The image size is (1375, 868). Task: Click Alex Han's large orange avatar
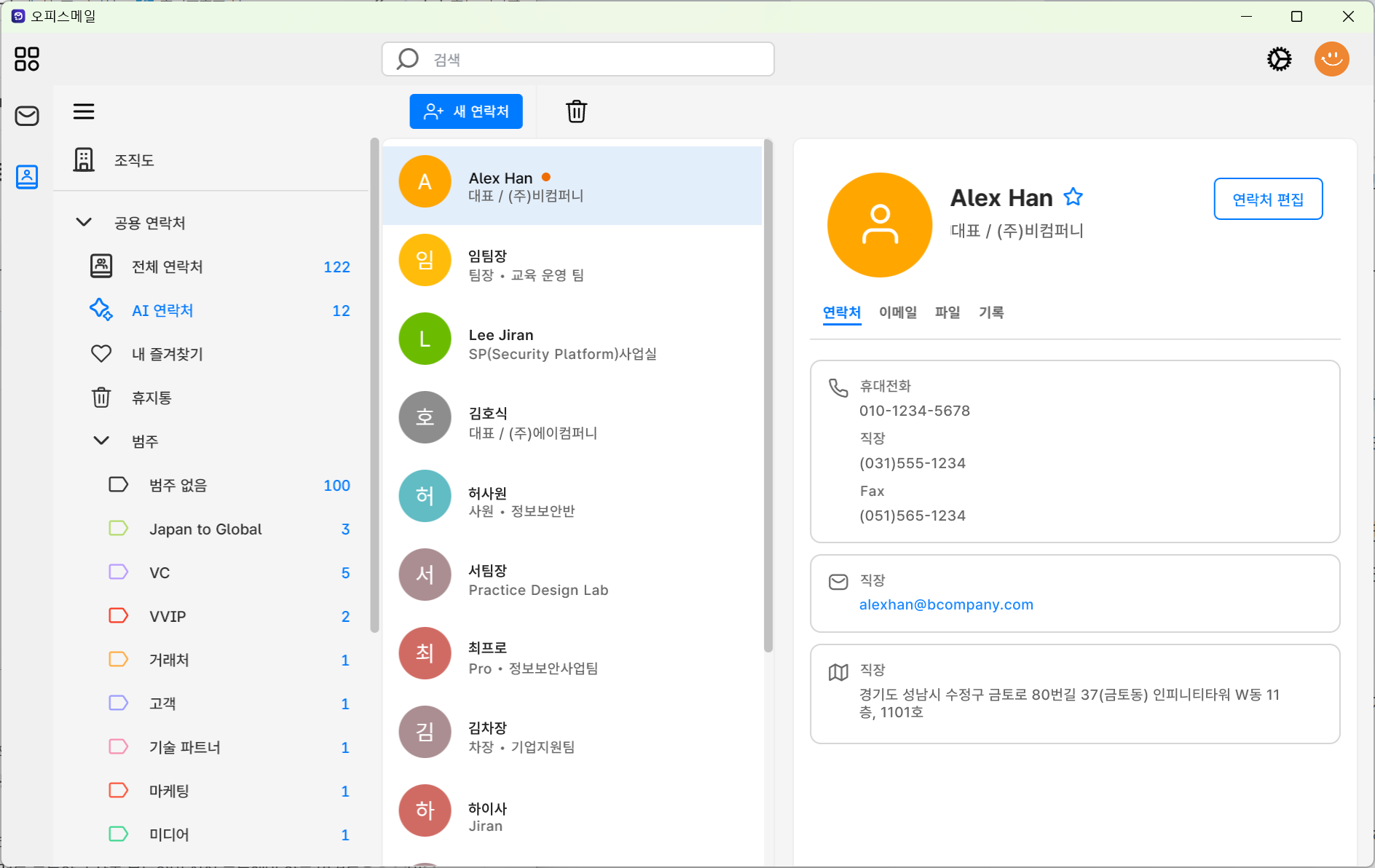880,225
